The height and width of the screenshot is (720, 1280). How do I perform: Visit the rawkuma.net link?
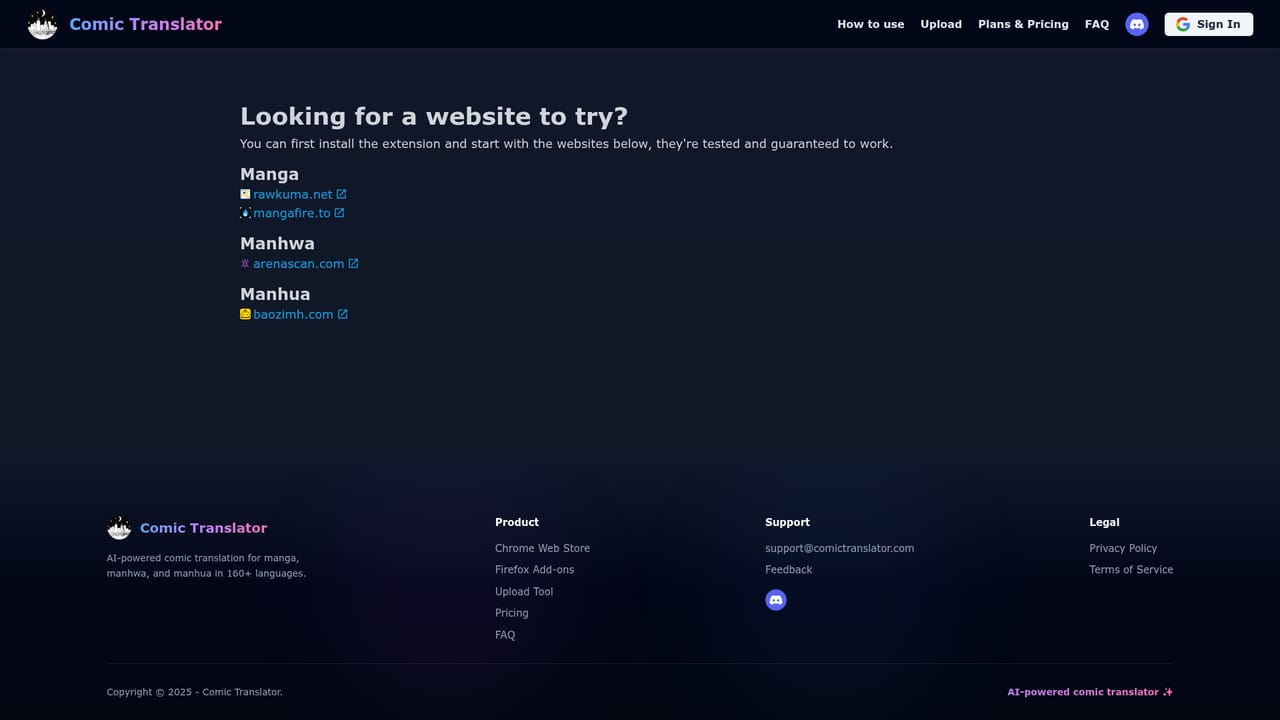pyautogui.click(x=293, y=194)
